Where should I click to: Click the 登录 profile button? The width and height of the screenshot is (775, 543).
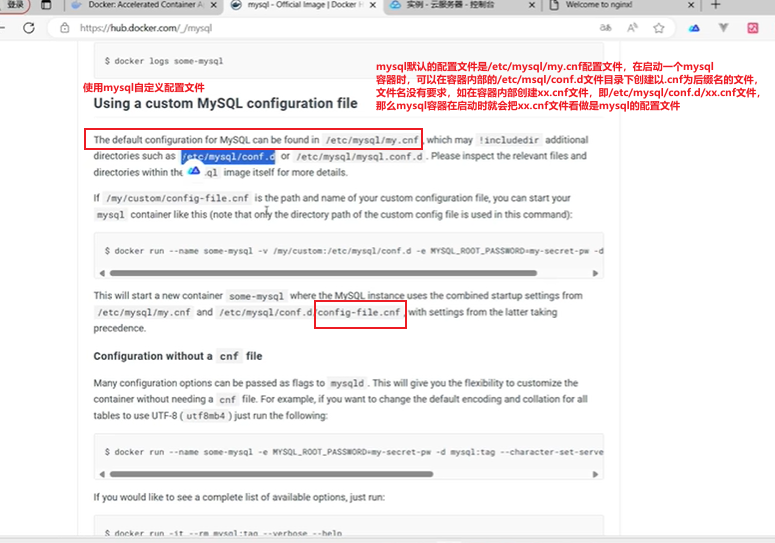tap(15, 5)
